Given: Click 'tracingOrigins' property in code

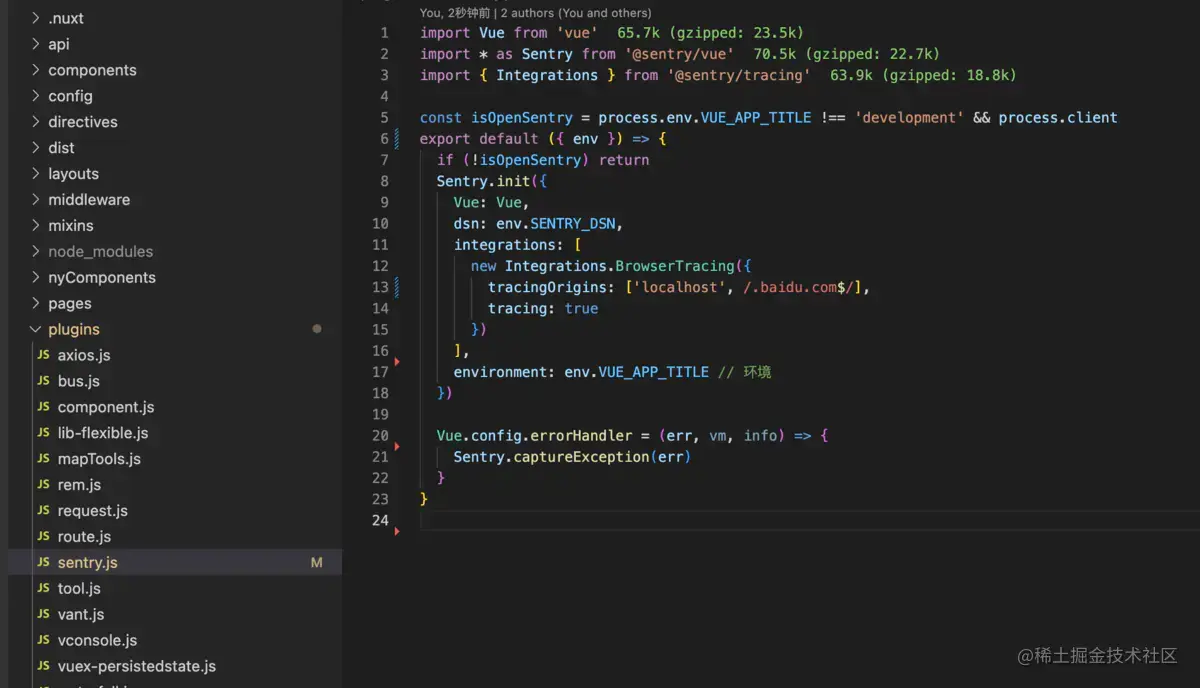Looking at the screenshot, I should (547, 287).
